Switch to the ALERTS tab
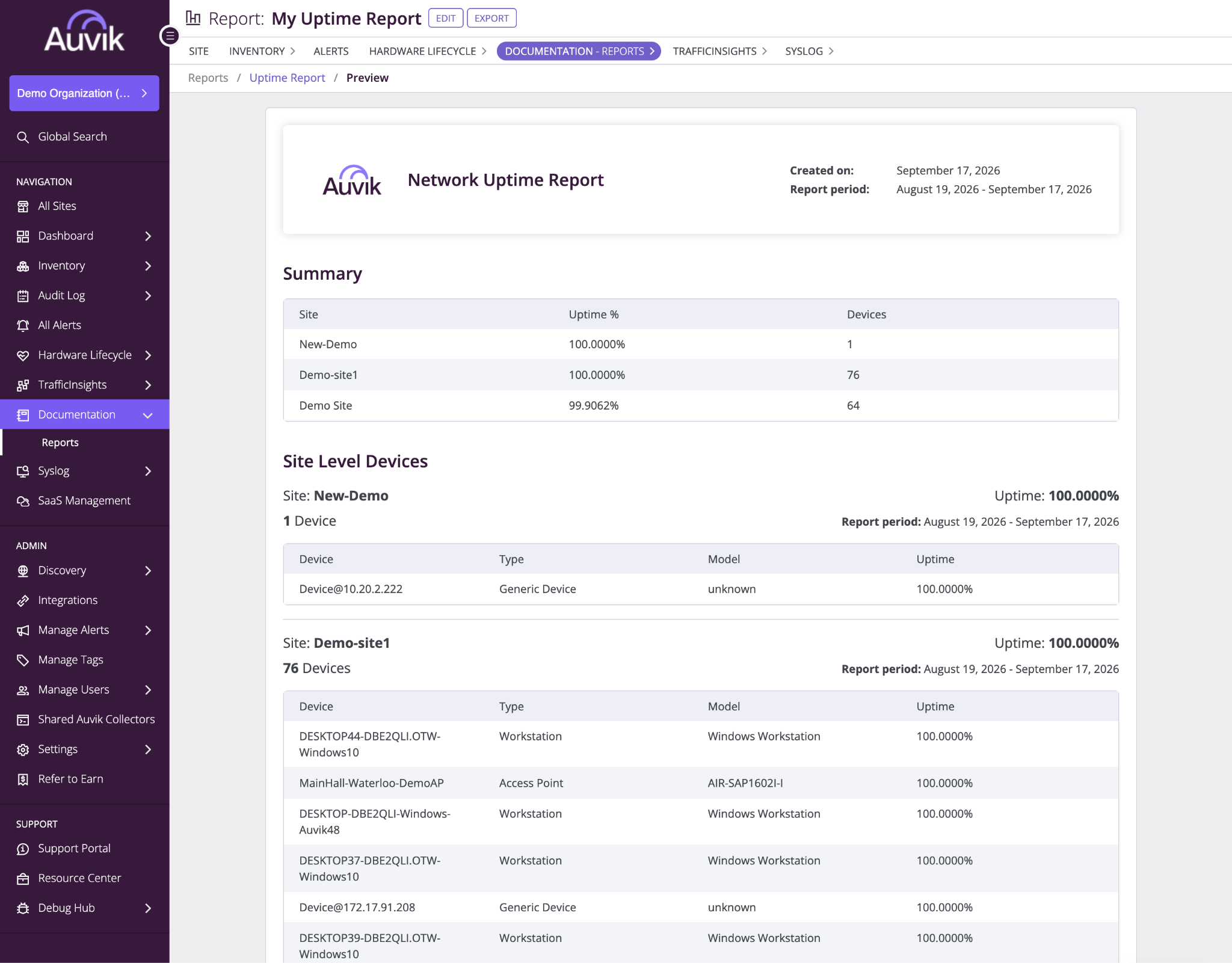 point(331,51)
